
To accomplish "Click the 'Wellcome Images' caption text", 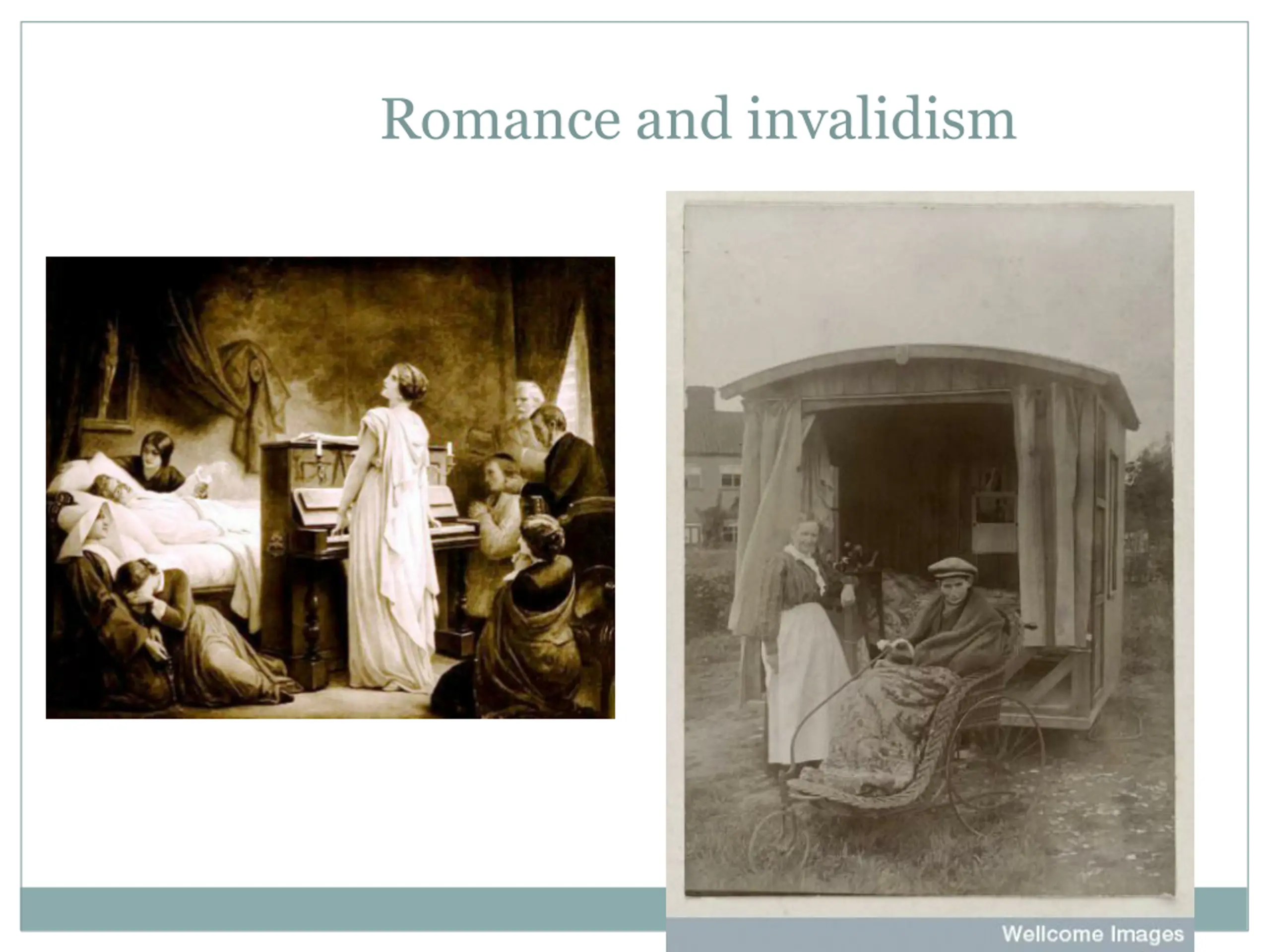I will coord(1092,934).
